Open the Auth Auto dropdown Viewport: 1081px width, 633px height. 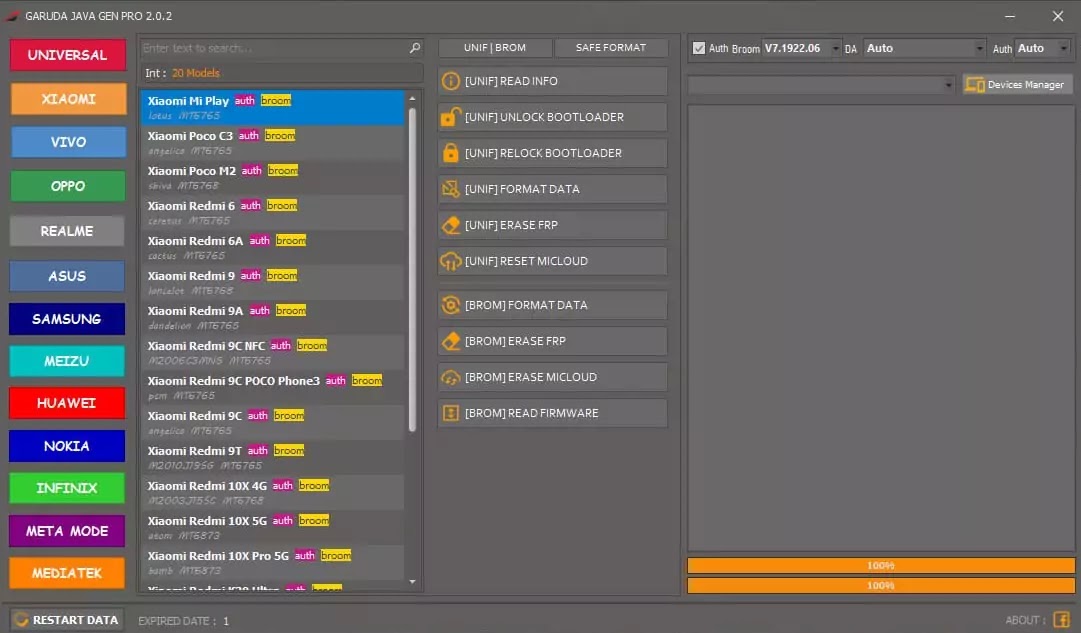[x=1042, y=48]
